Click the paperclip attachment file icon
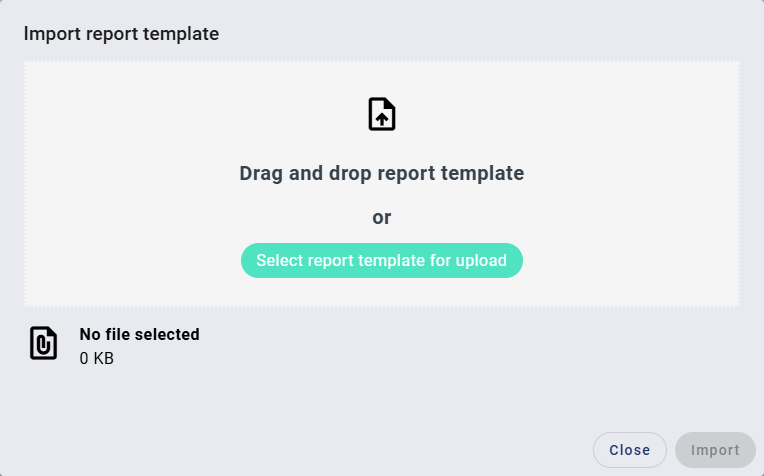The width and height of the screenshot is (764, 476). click(x=43, y=343)
